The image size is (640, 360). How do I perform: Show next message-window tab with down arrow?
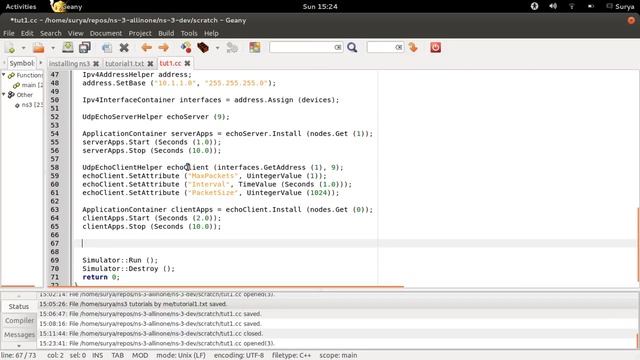point(19,345)
